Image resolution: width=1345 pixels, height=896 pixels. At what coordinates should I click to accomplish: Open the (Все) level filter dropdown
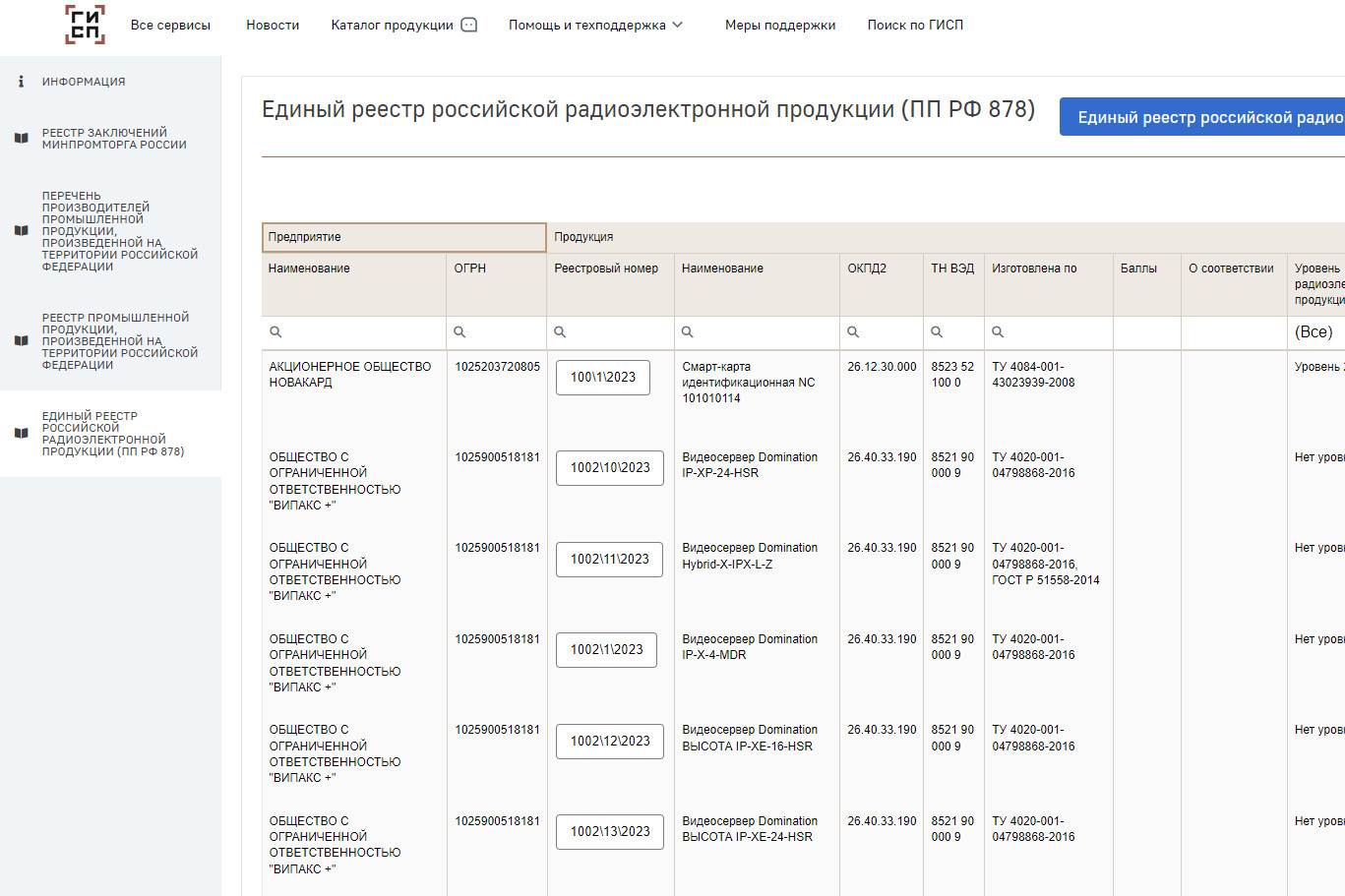pos(1314,332)
